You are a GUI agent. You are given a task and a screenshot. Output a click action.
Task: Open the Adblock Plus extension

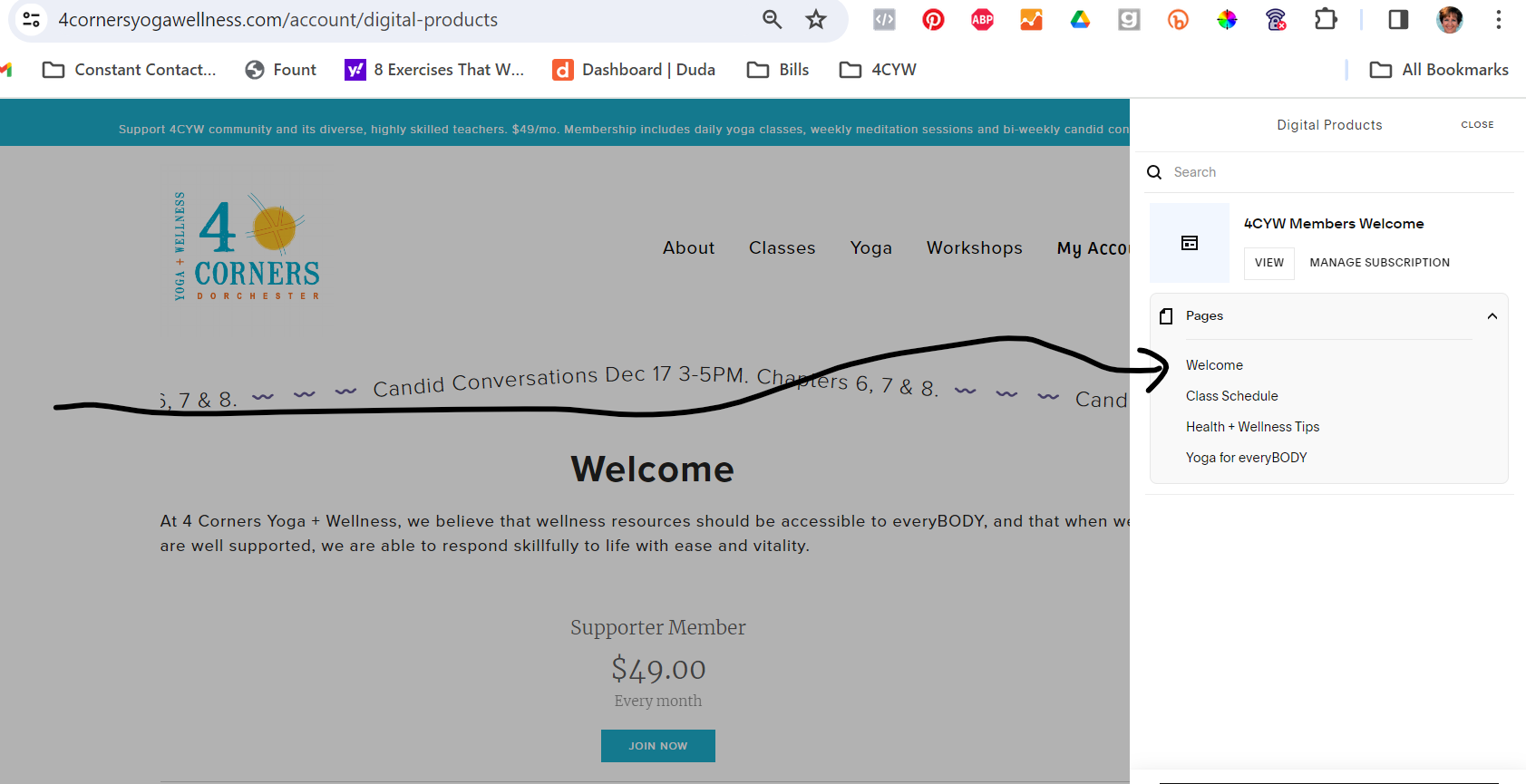(982, 19)
